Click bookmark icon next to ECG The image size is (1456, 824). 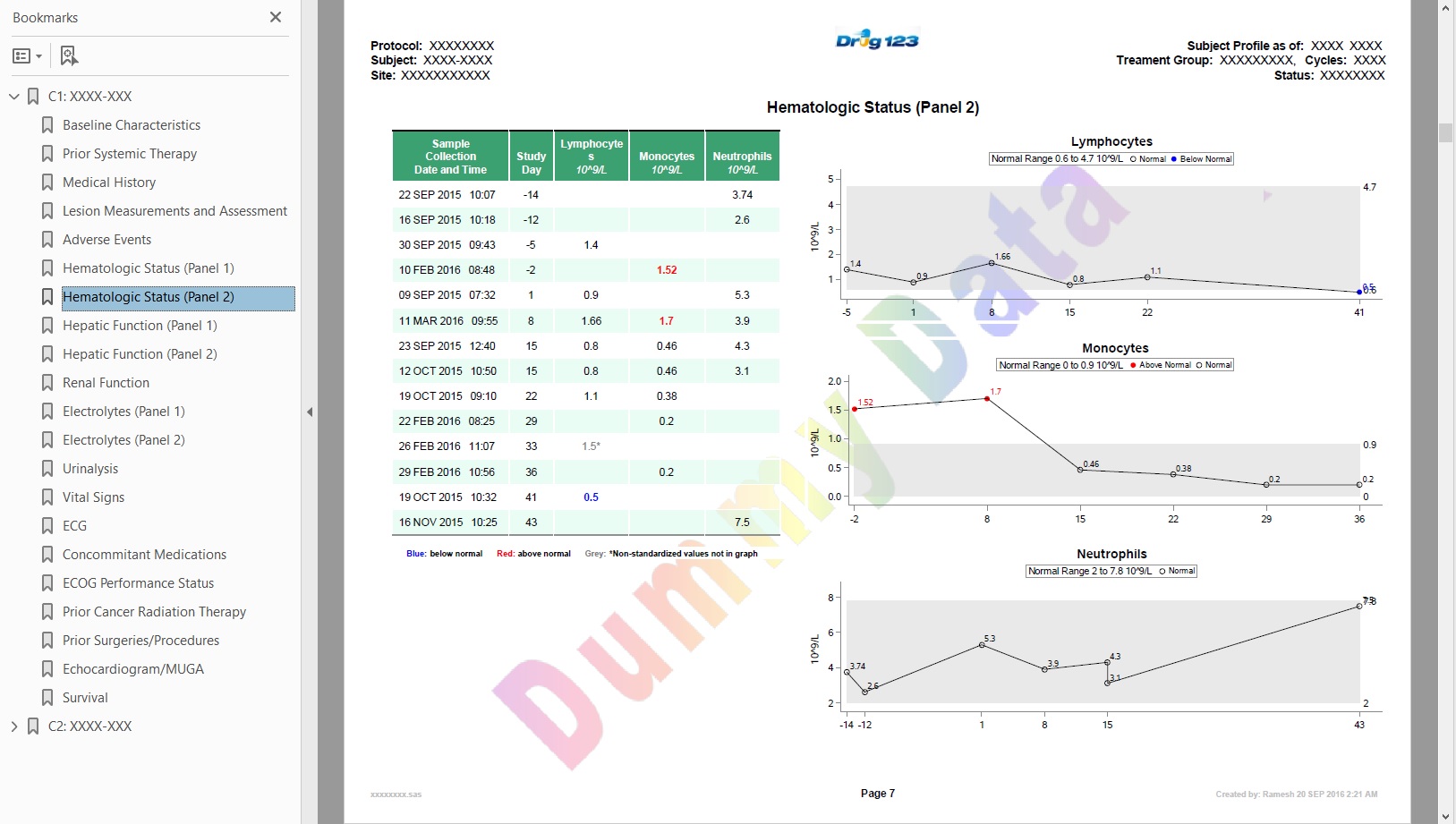[47, 526]
